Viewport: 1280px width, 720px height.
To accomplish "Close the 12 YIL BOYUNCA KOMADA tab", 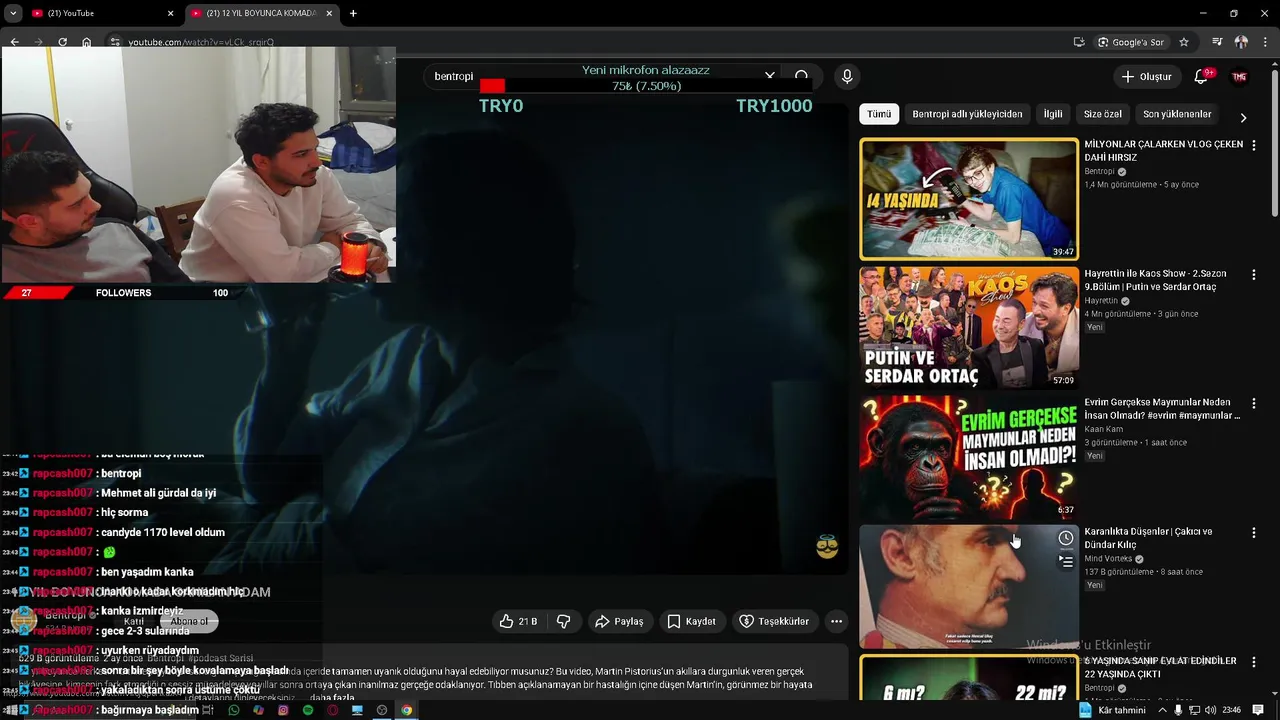I will click(329, 13).
